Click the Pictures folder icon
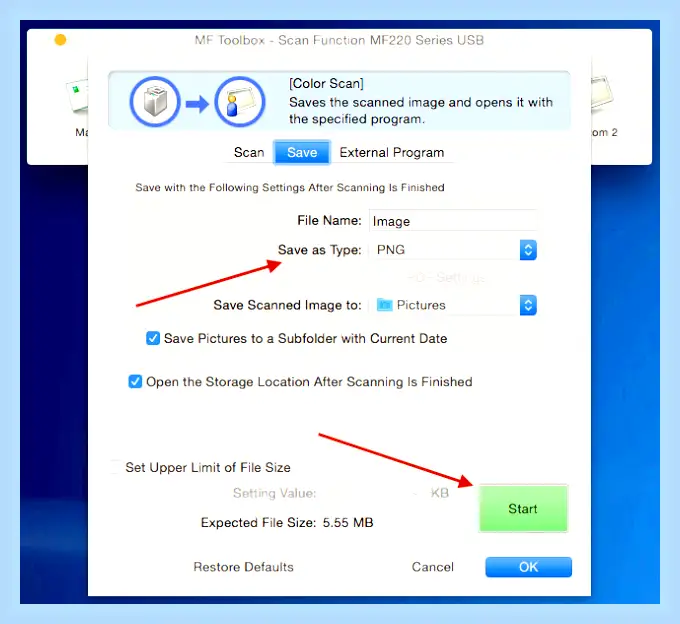The width and height of the screenshot is (680, 624). (x=384, y=305)
